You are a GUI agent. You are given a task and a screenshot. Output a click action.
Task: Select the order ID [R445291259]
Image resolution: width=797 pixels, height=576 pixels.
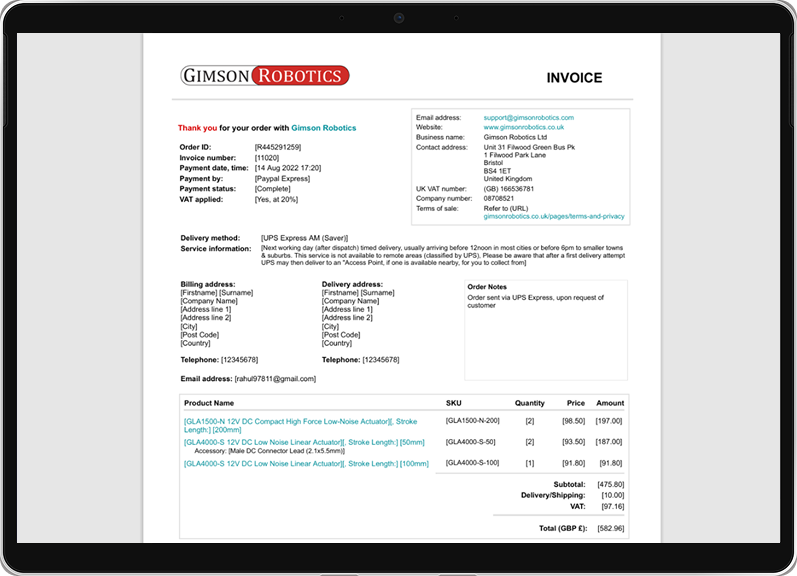pyautogui.click(x=278, y=147)
